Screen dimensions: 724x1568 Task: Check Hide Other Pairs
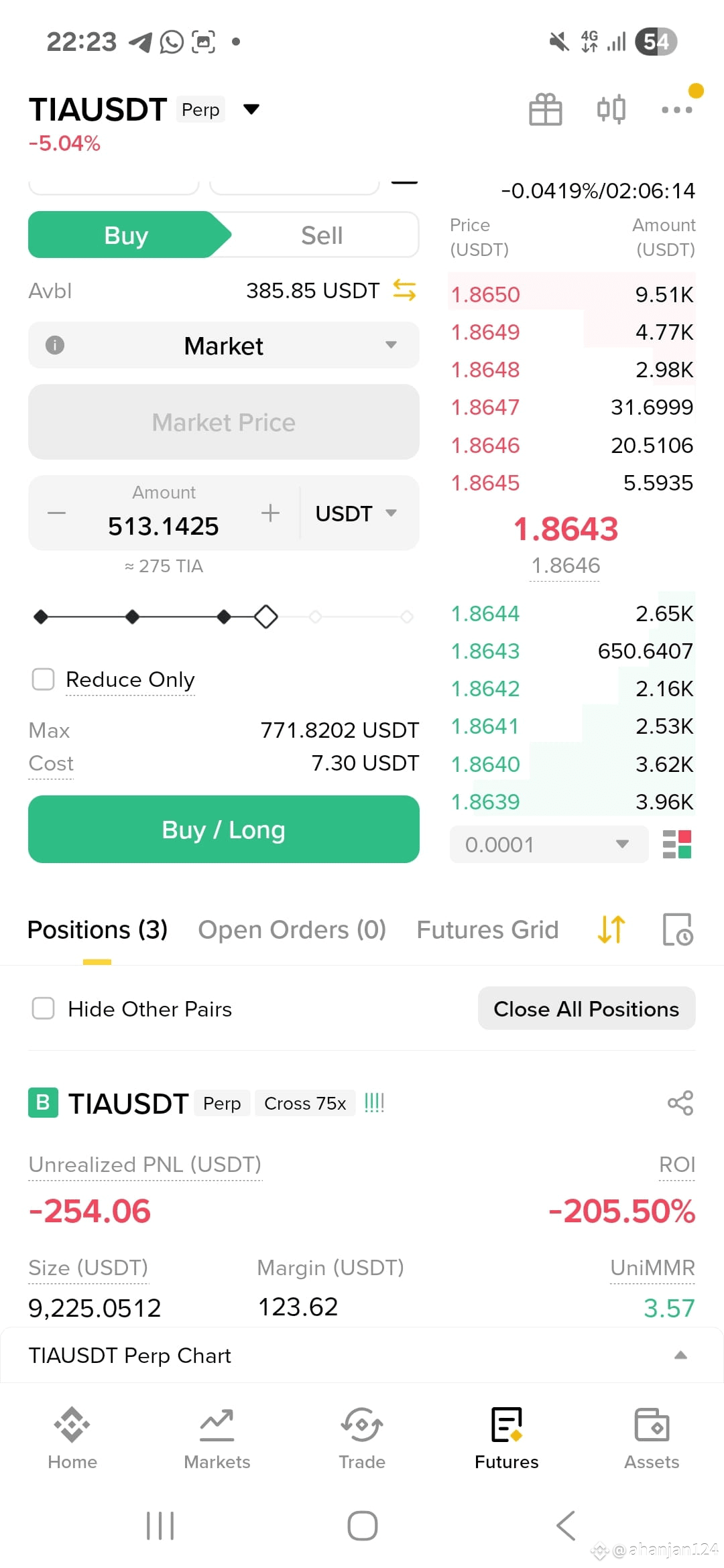click(44, 1008)
